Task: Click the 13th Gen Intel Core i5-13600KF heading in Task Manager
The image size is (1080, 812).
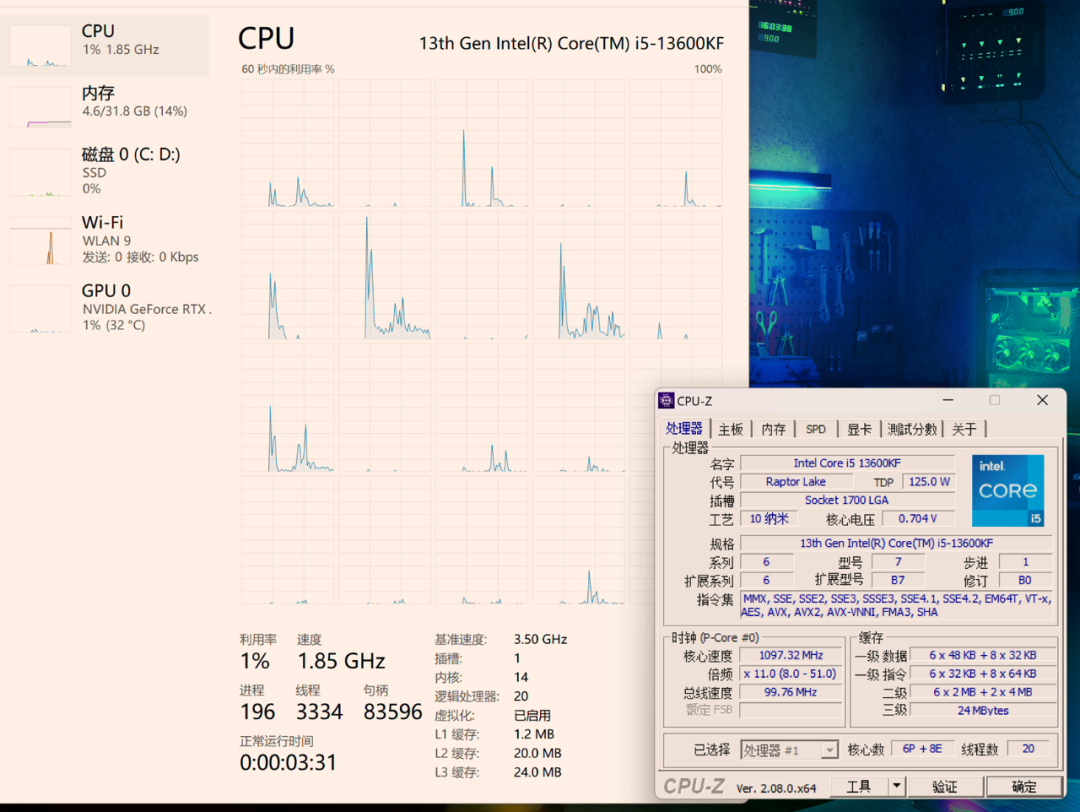Action: click(x=571, y=43)
